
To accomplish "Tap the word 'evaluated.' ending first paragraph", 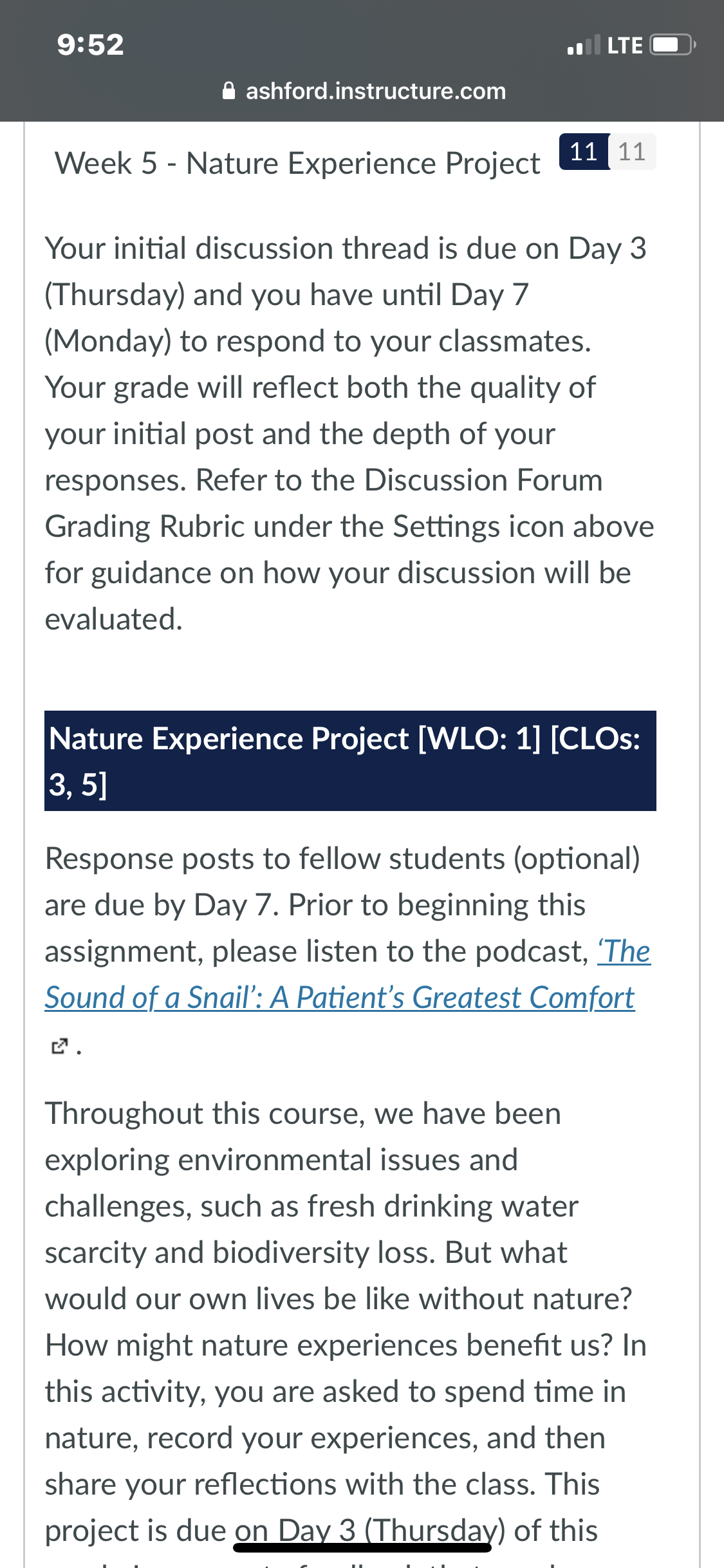I will click(x=114, y=619).
